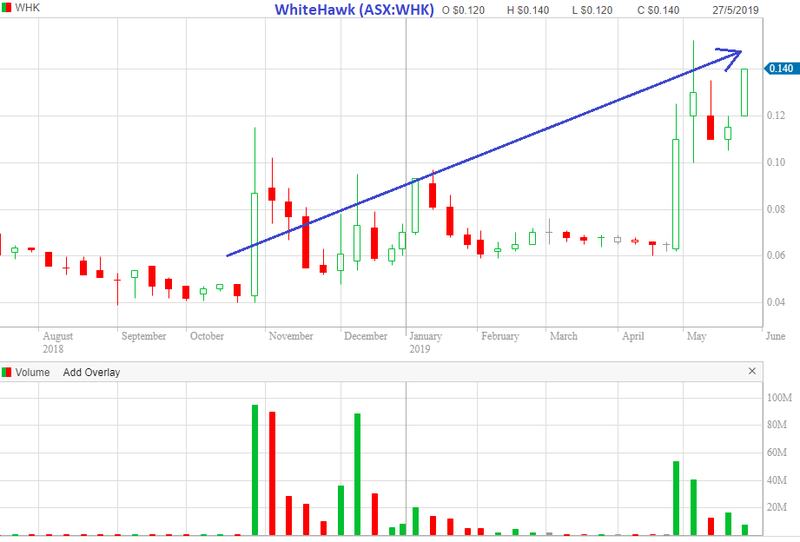Click the Volume panel label
This screenshot has height=542, width=800.
click(32, 372)
